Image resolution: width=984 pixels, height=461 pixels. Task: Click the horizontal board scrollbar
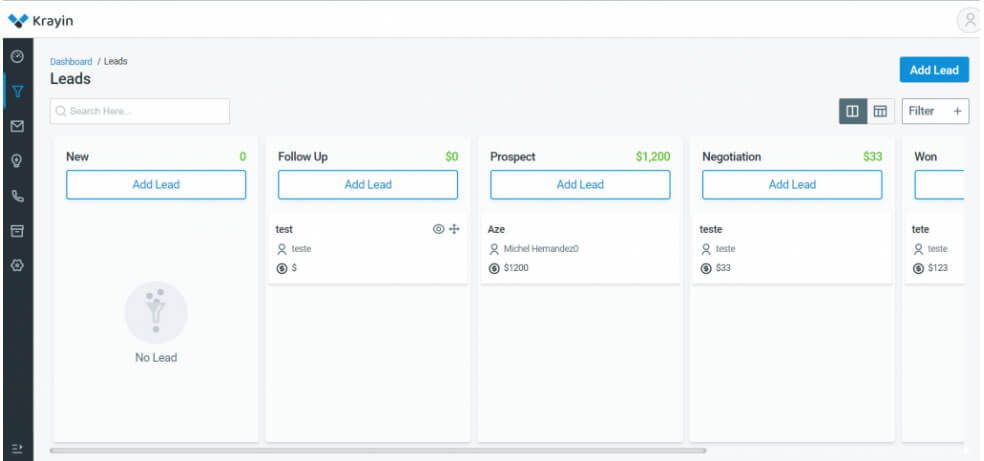[378, 450]
